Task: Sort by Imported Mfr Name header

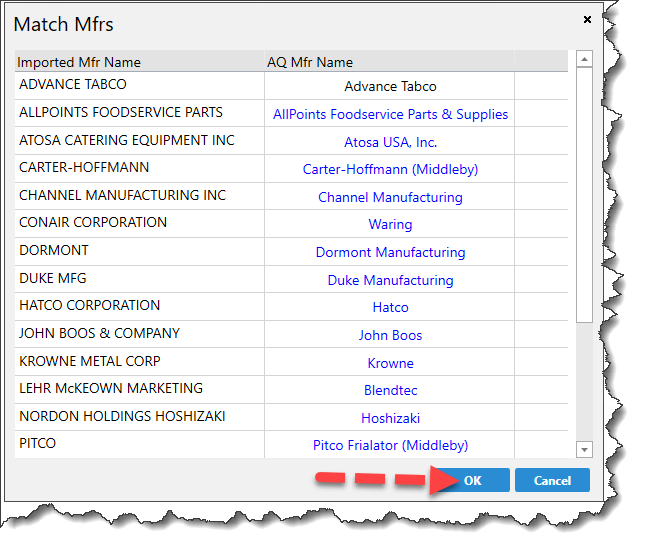Action: tap(79, 62)
